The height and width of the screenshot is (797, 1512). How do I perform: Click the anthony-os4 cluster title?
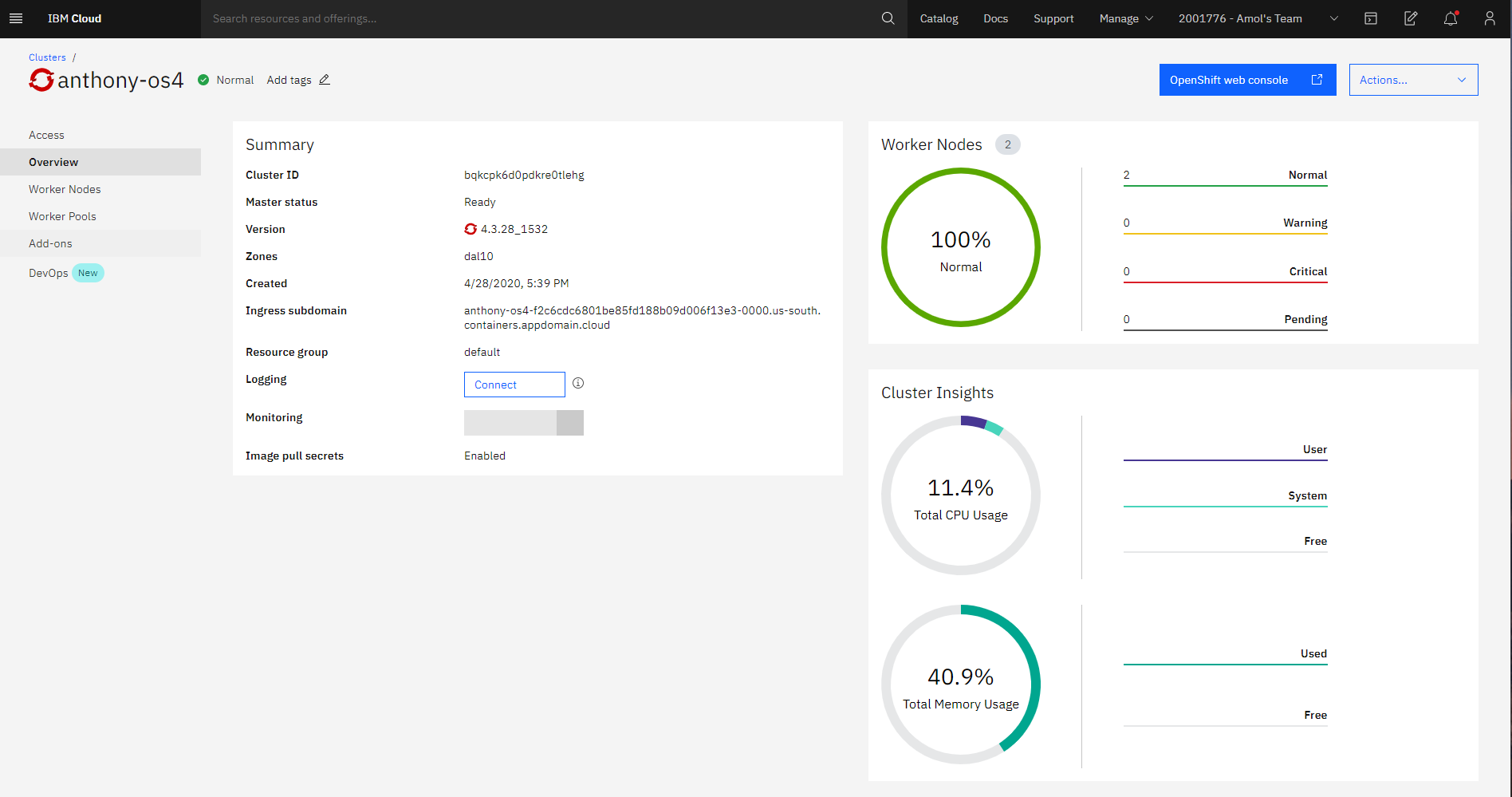pos(120,80)
